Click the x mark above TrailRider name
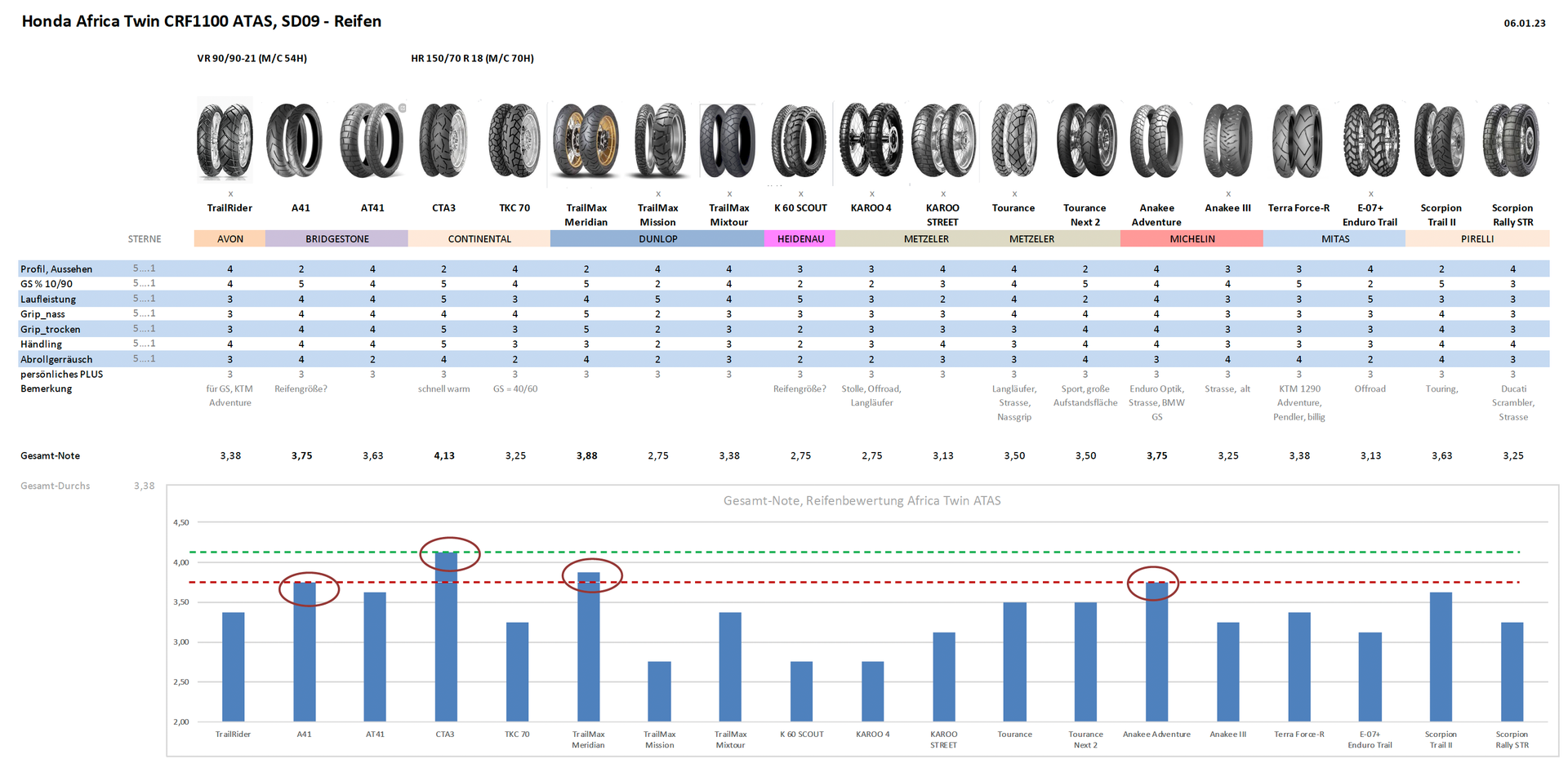Viewport: 1568px width, 768px height. point(230,194)
